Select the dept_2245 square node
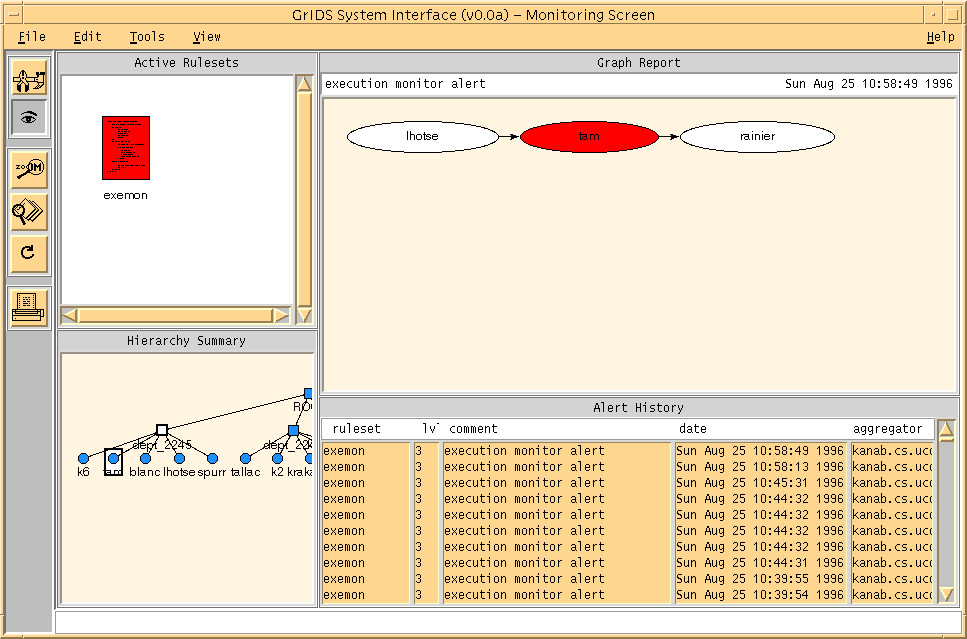Viewport: 967px width, 639px height. (161, 430)
